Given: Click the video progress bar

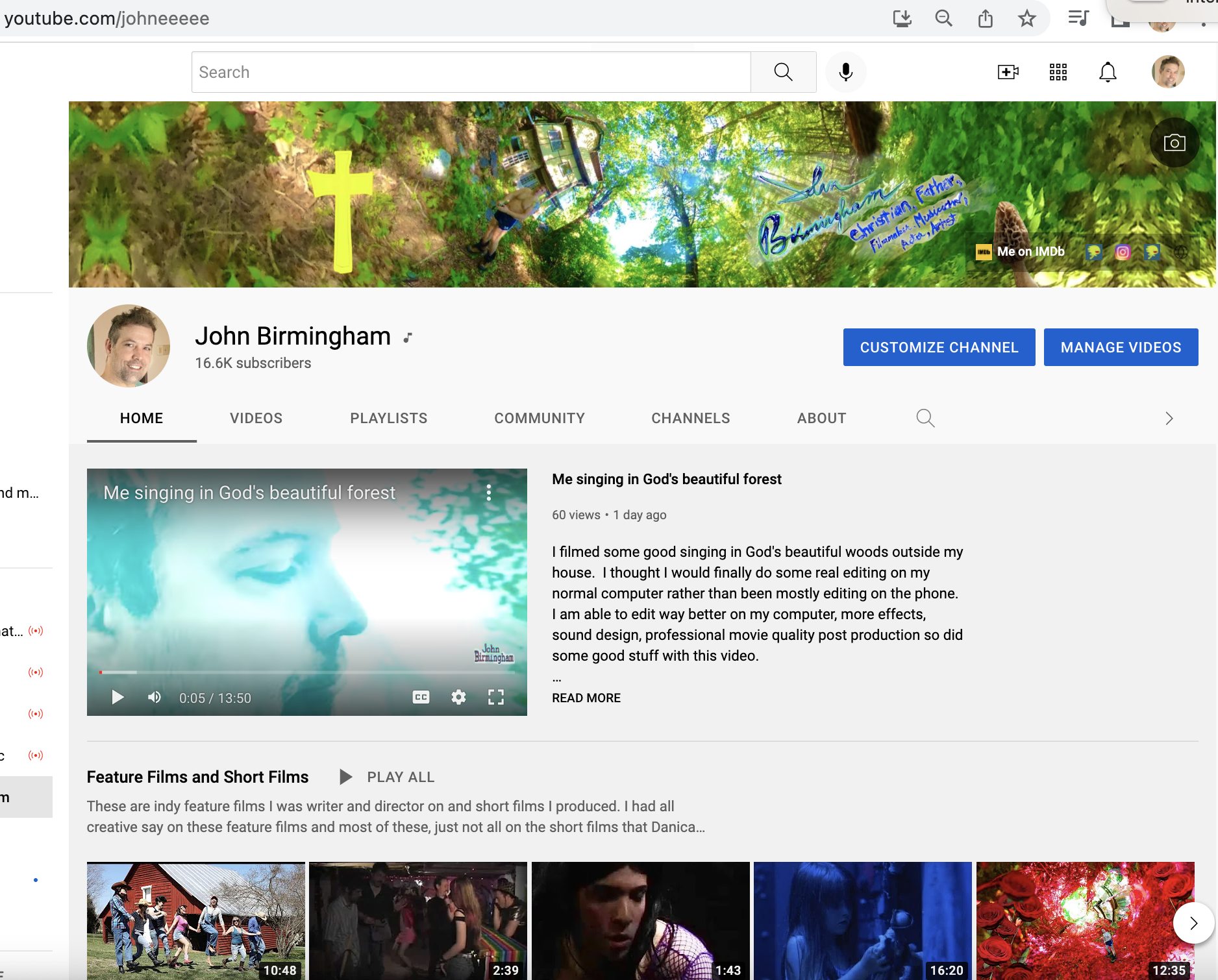Looking at the screenshot, I should 307,672.
